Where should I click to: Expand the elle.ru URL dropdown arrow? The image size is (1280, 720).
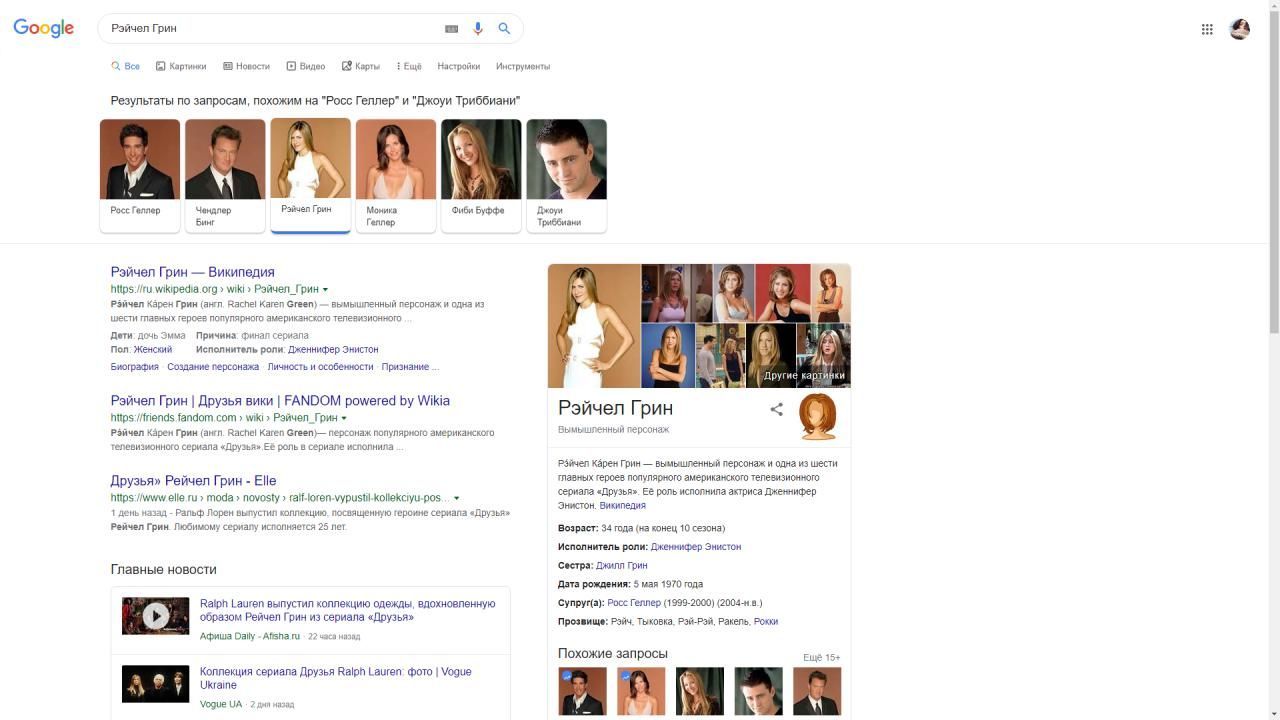tap(457, 498)
